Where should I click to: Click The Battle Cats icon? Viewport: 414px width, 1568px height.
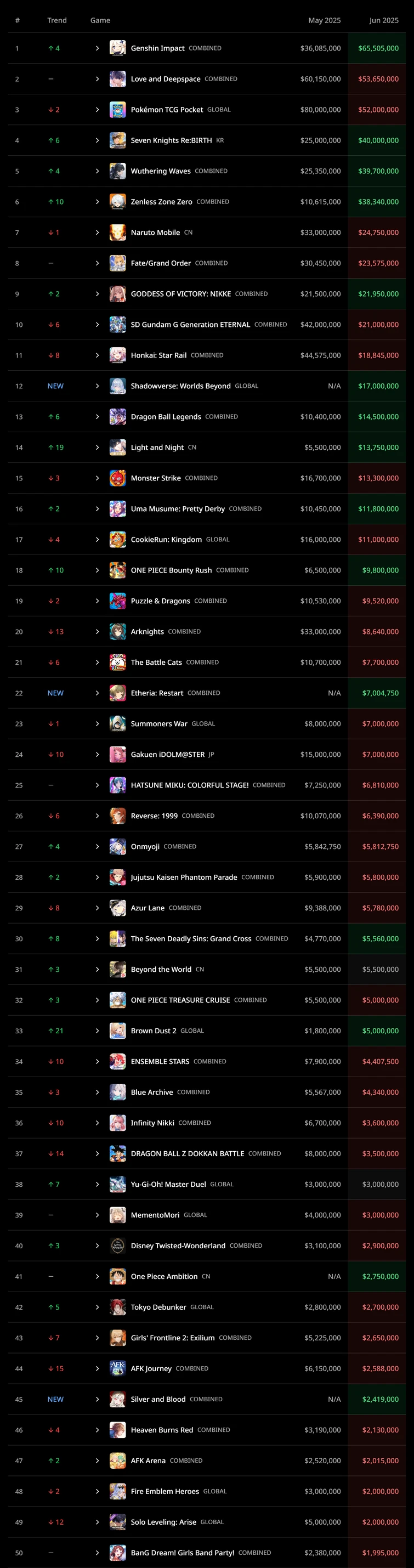tap(117, 663)
